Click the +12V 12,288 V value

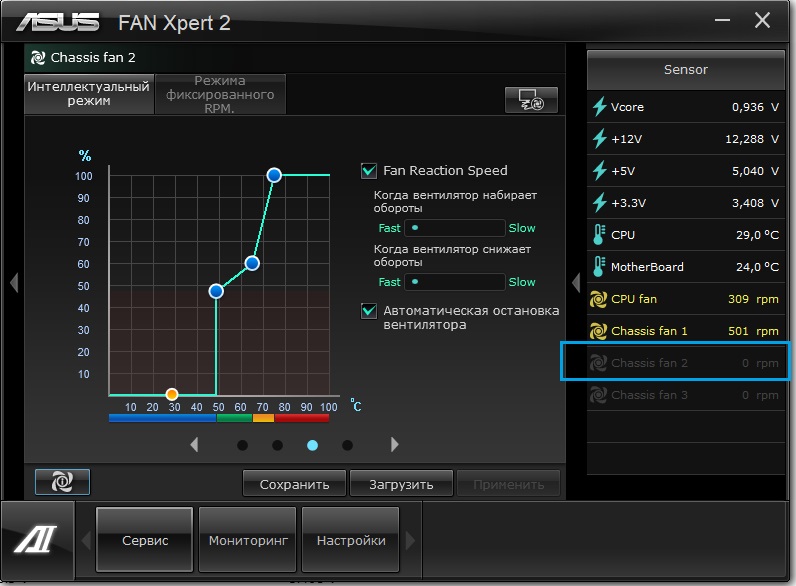tap(752, 139)
